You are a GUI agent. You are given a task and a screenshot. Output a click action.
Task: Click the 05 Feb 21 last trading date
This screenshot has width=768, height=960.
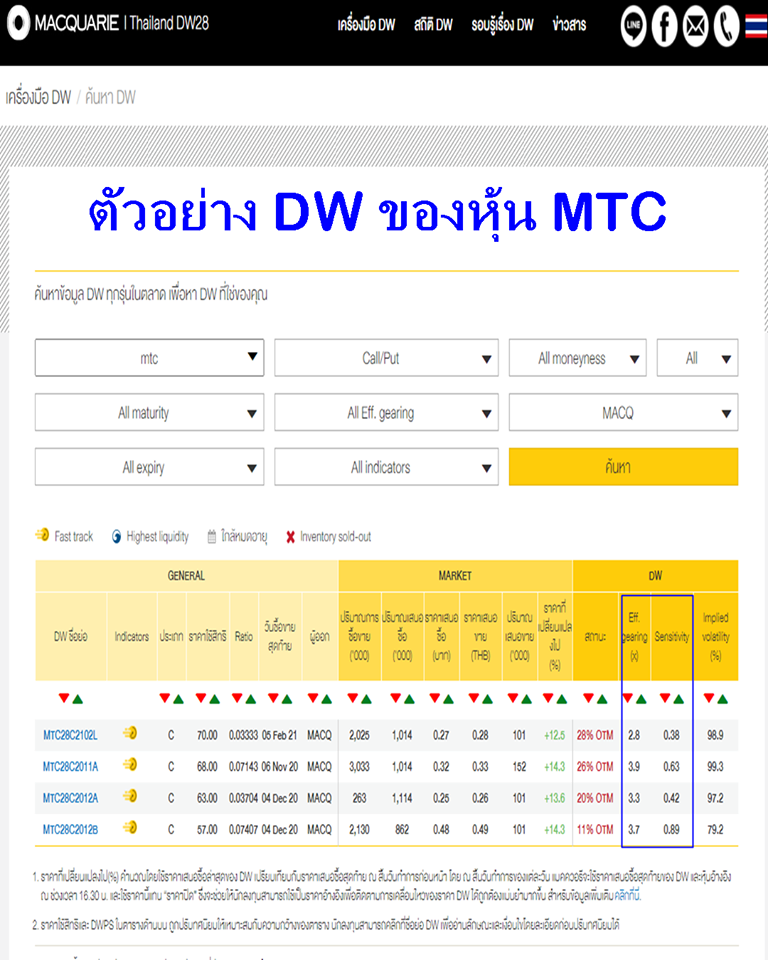280,735
